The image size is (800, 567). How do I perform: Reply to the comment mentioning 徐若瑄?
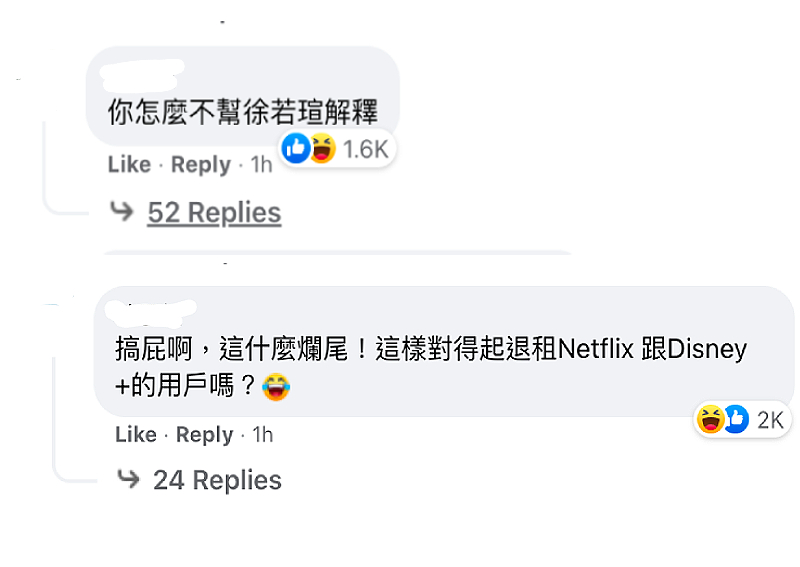pyautogui.click(x=200, y=164)
